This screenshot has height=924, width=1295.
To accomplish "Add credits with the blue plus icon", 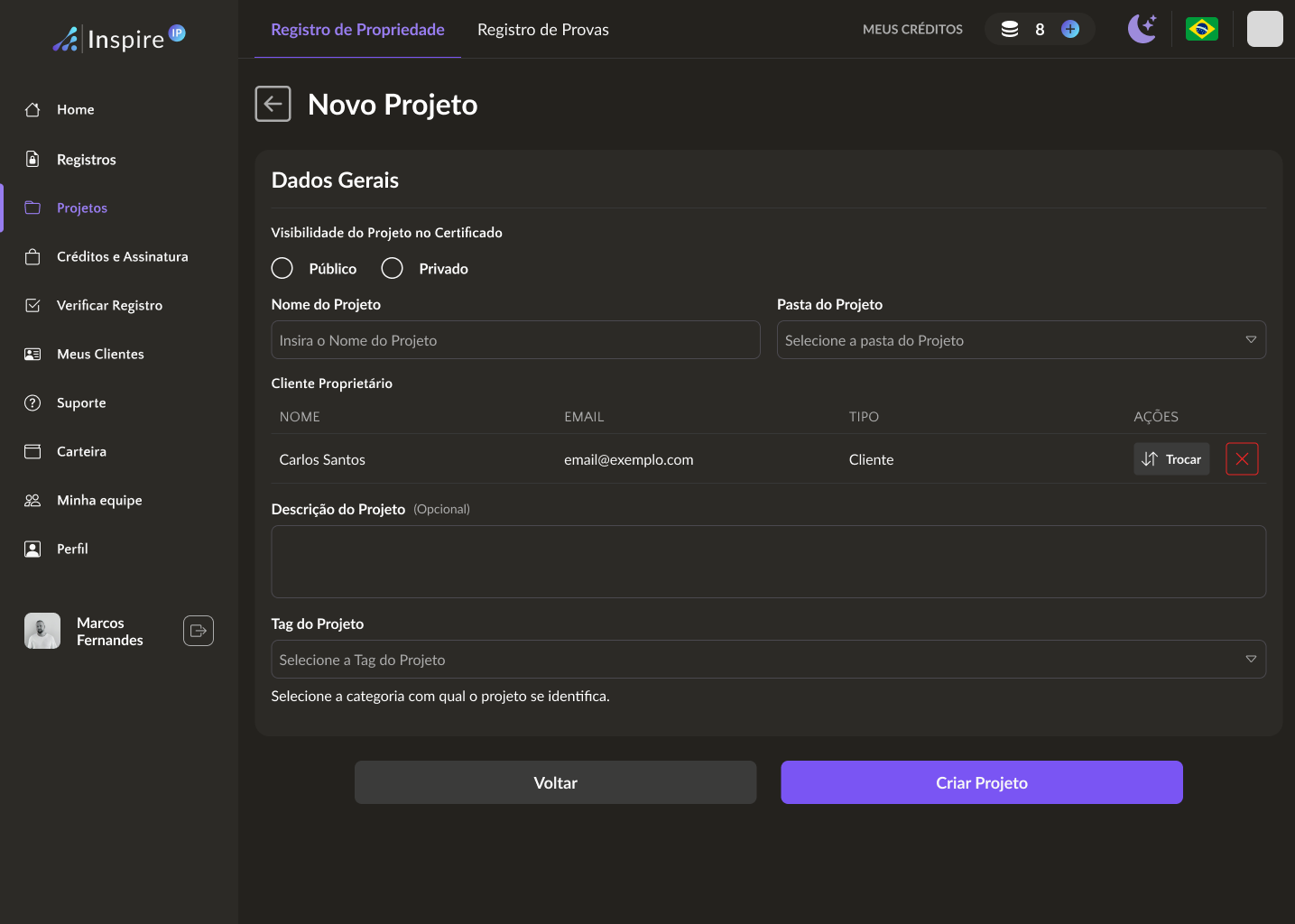I will click(1070, 29).
